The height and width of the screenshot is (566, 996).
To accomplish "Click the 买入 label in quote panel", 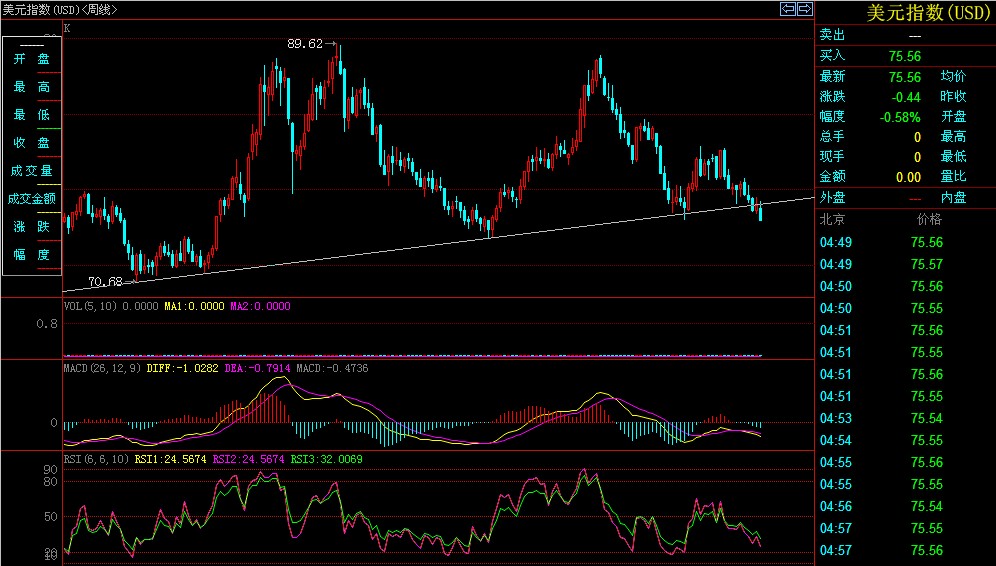I will 832,56.
